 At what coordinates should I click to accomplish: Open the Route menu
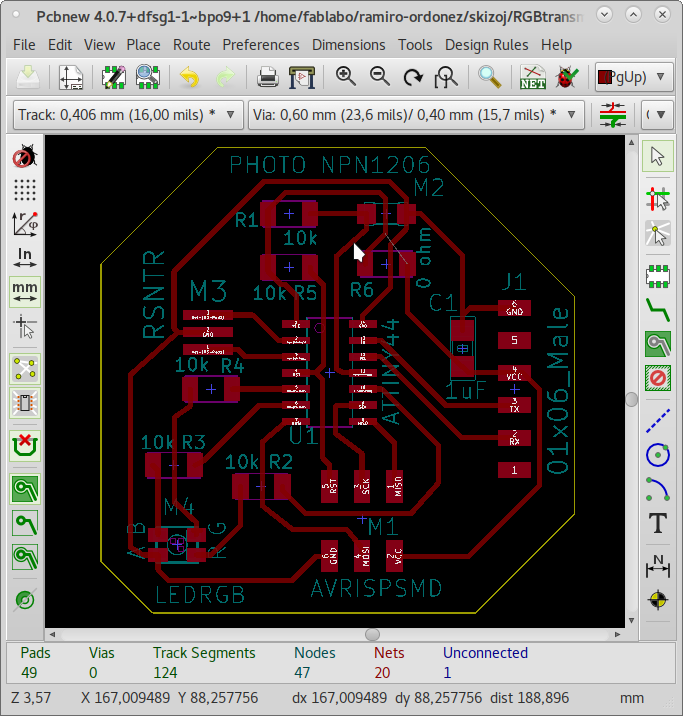pos(191,45)
